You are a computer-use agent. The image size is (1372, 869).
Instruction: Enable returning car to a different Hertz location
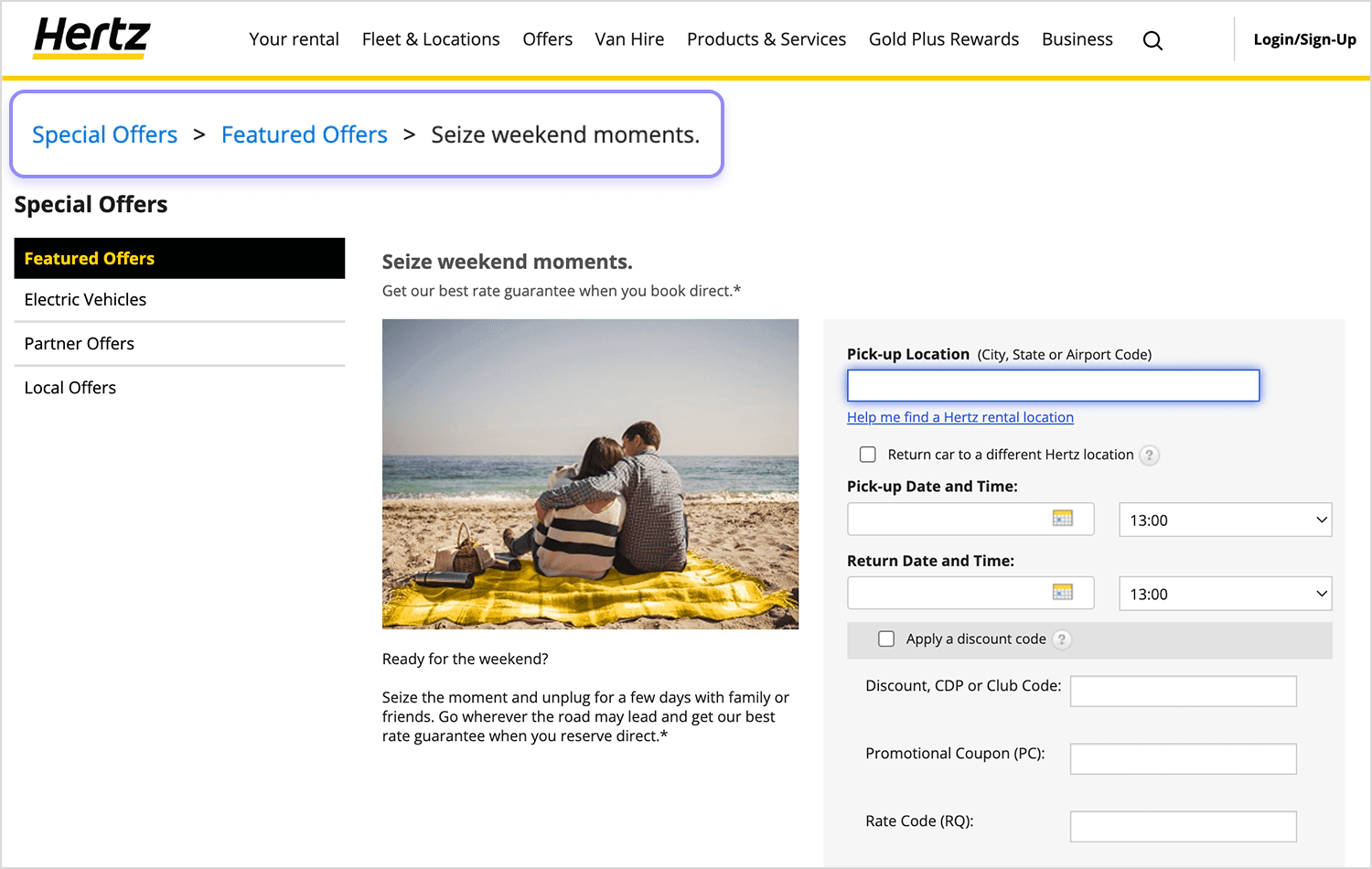click(x=867, y=454)
